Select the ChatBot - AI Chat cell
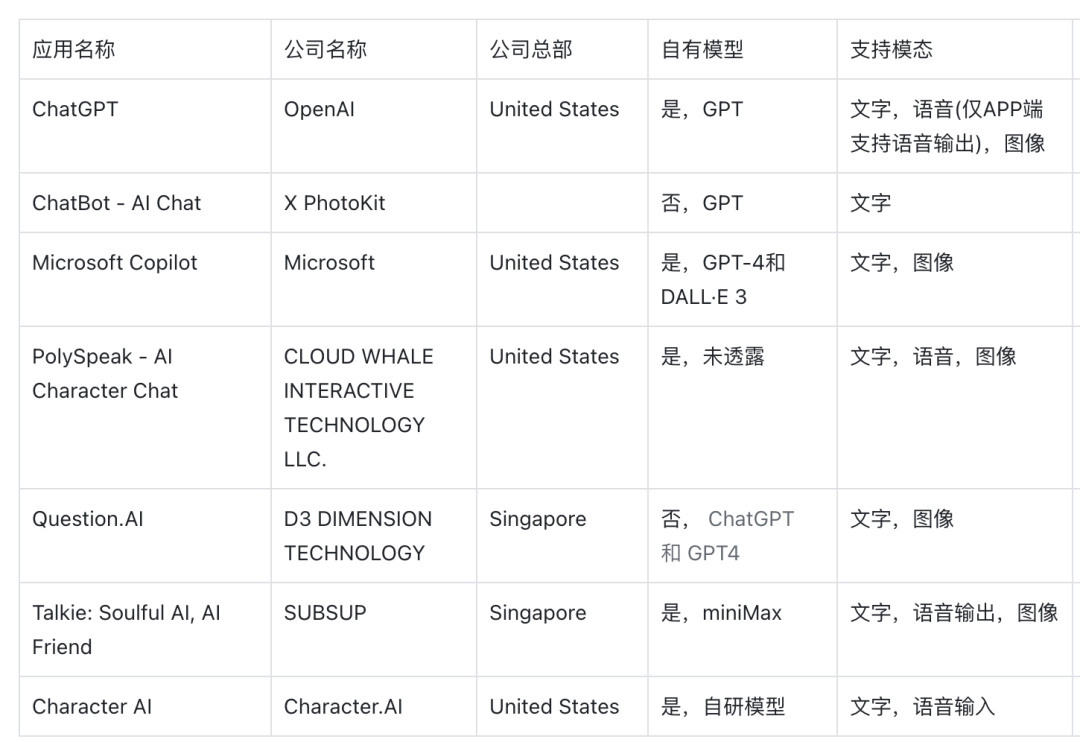This screenshot has width=1080, height=742. coord(145,203)
